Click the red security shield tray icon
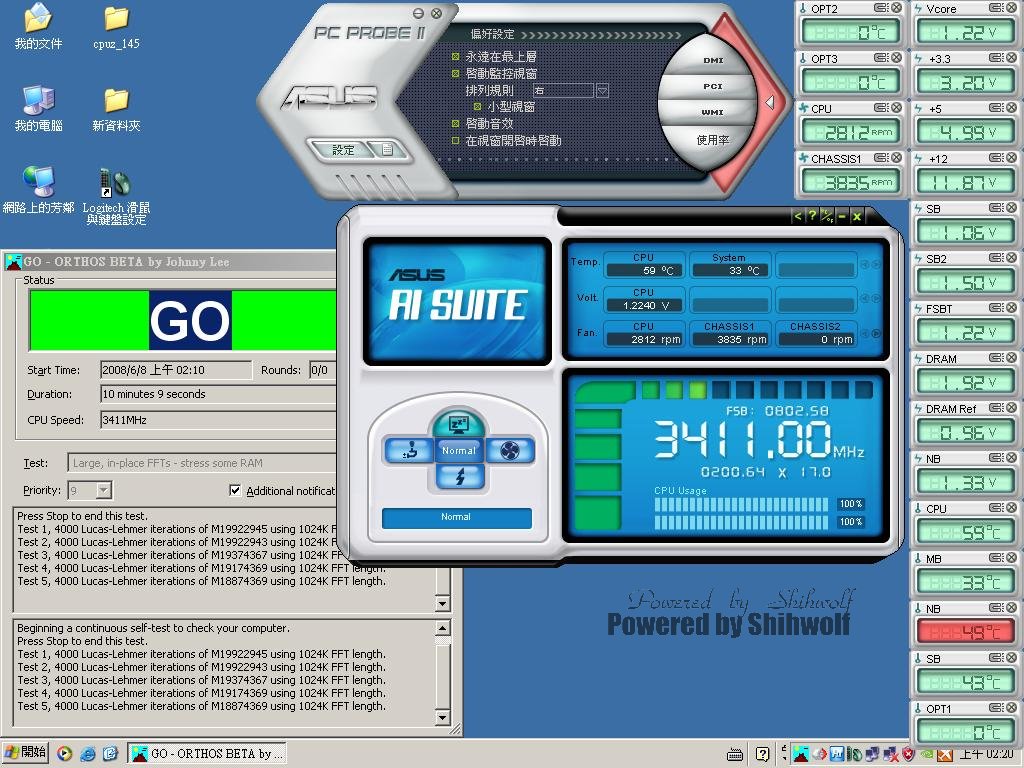The image size is (1024, 768). (x=908, y=755)
